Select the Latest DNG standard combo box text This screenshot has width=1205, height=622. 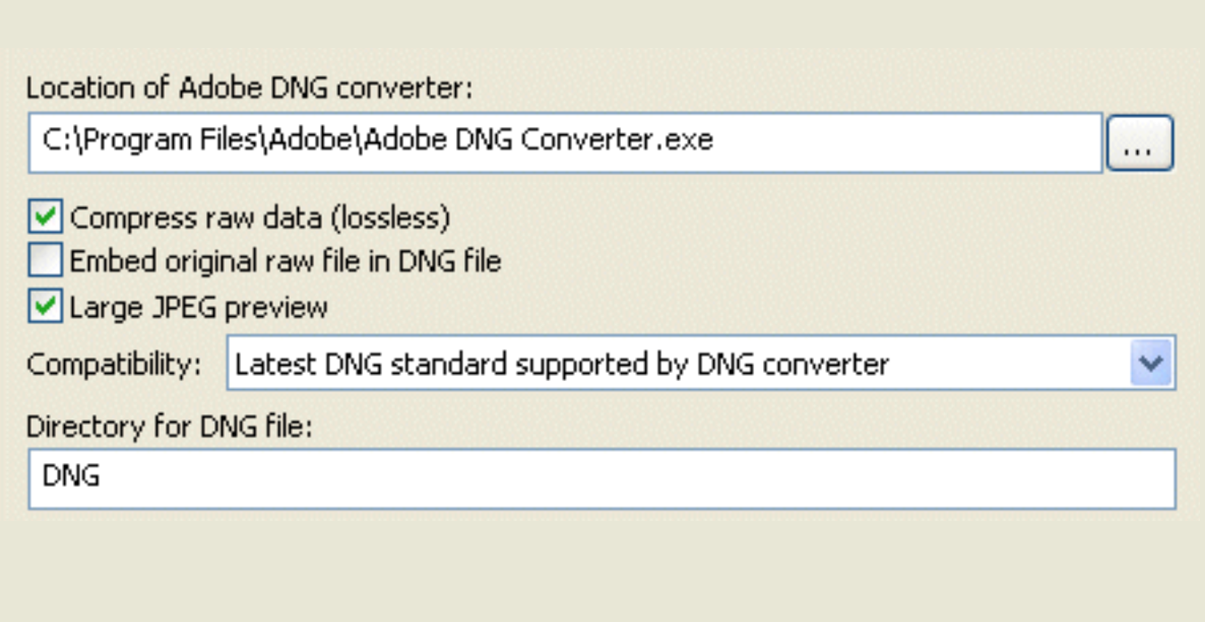[x=562, y=364]
